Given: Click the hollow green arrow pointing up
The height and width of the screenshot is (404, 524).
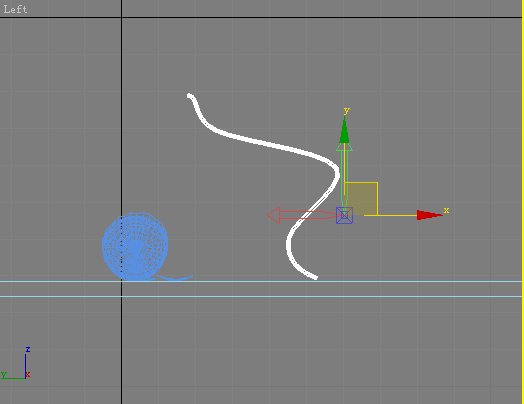Looking at the screenshot, I should click(x=344, y=147).
